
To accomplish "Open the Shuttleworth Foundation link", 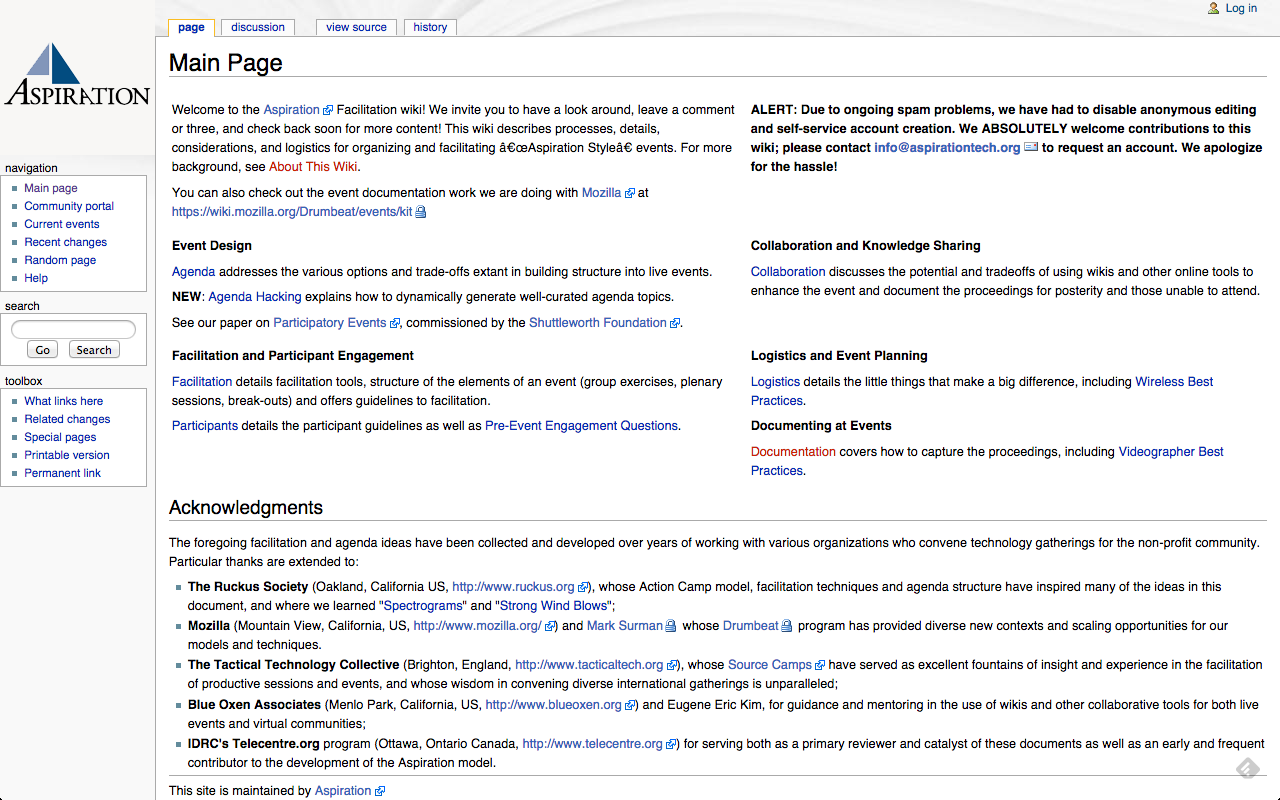I will point(598,323).
